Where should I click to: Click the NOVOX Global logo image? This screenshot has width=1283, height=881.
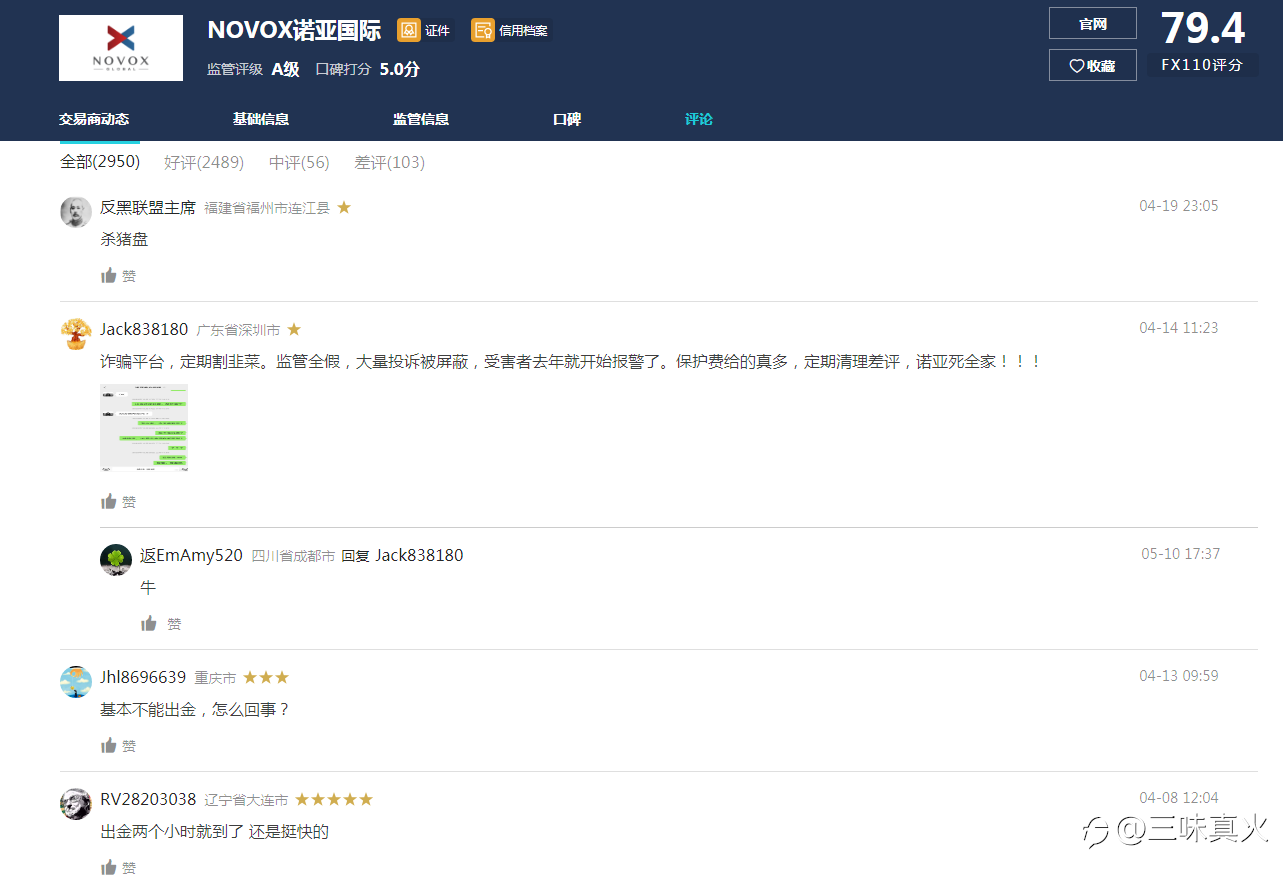click(x=121, y=48)
